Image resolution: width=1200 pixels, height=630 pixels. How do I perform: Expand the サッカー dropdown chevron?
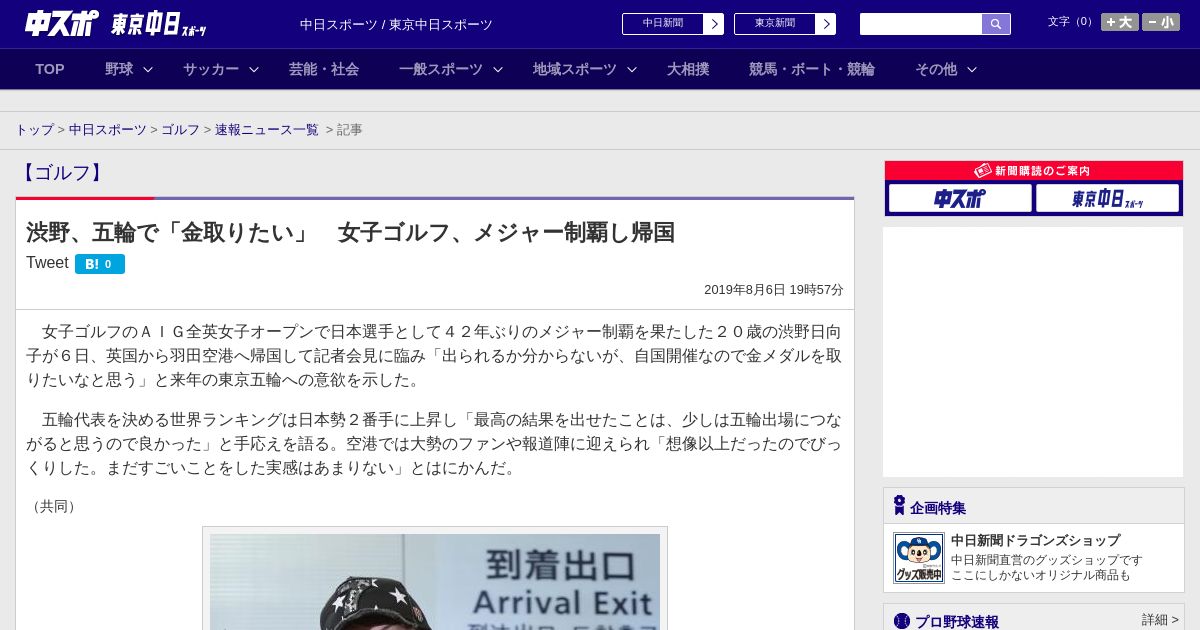254,69
